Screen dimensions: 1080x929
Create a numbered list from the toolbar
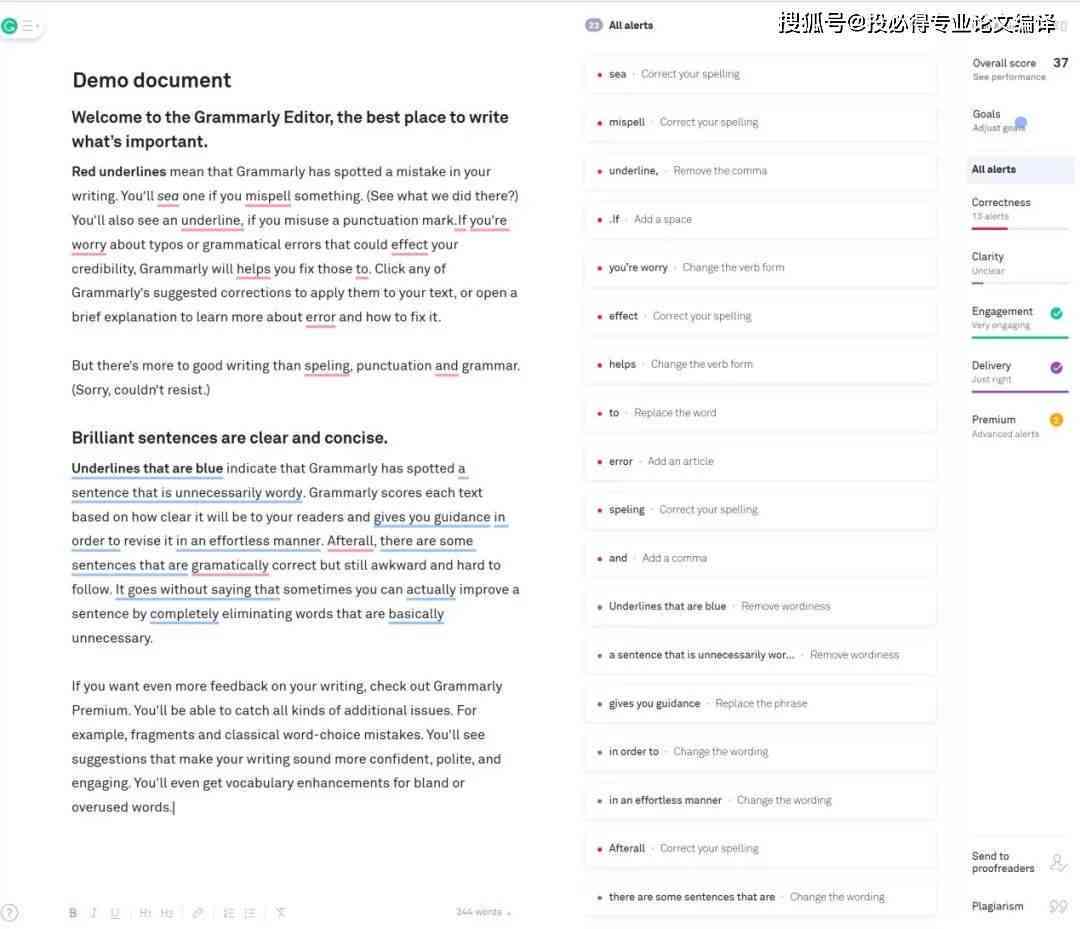(229, 913)
